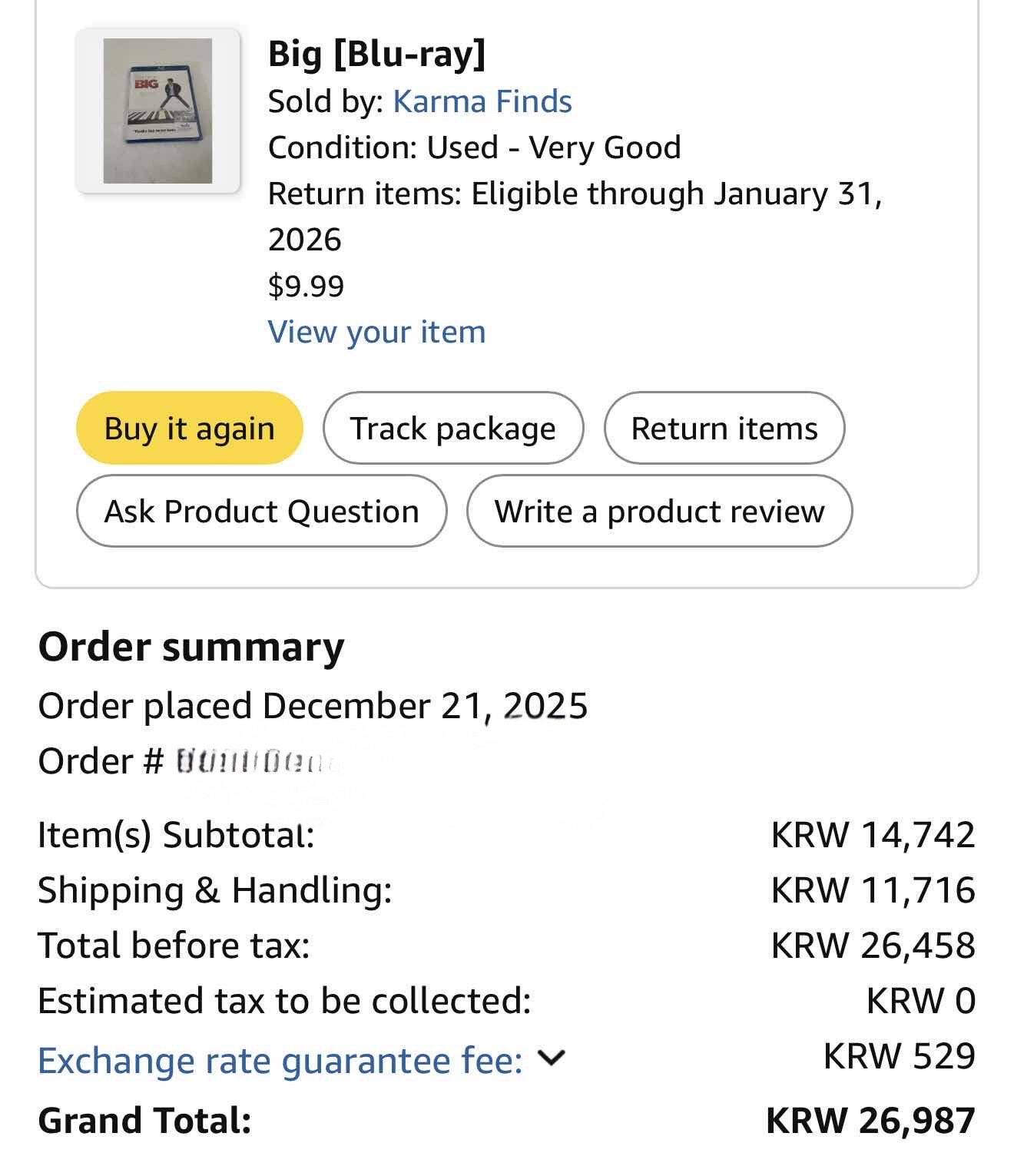Screen dimensions: 1014x1176
Task: Open the Exchange rate guarantee fee link
Action: (x=280, y=1061)
